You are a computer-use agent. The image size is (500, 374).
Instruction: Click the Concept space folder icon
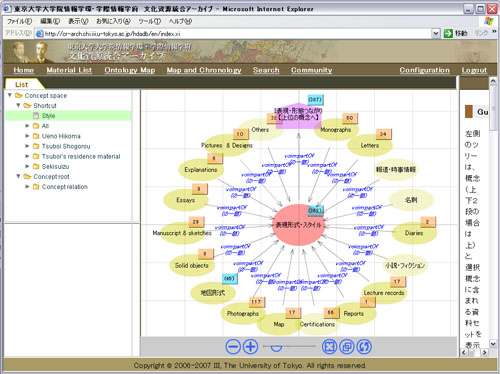click(19, 95)
